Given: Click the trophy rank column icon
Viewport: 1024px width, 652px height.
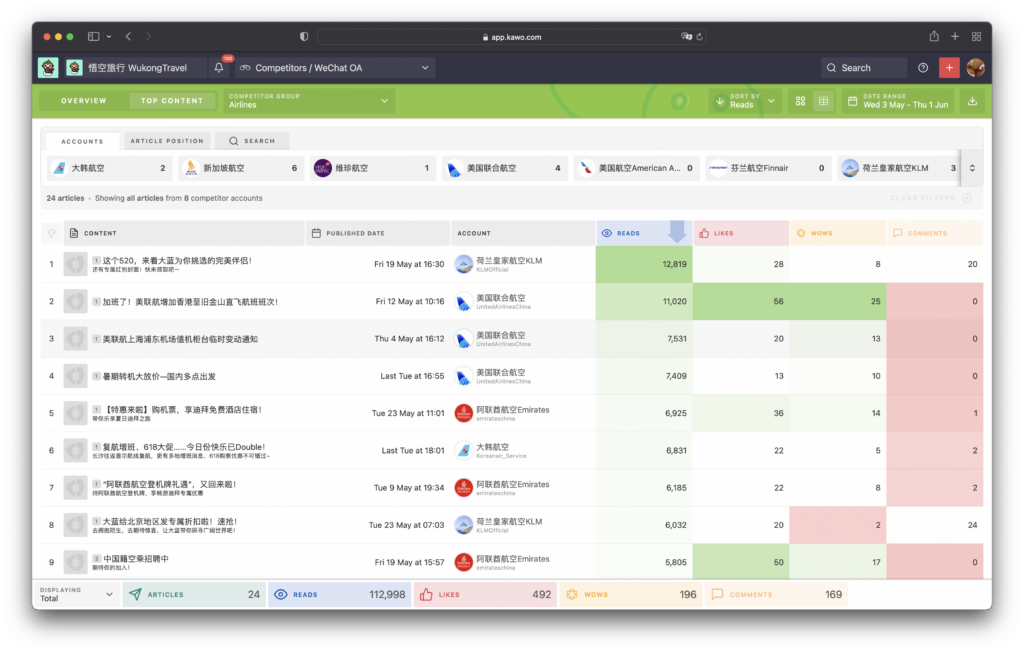Looking at the screenshot, I should [x=52, y=233].
